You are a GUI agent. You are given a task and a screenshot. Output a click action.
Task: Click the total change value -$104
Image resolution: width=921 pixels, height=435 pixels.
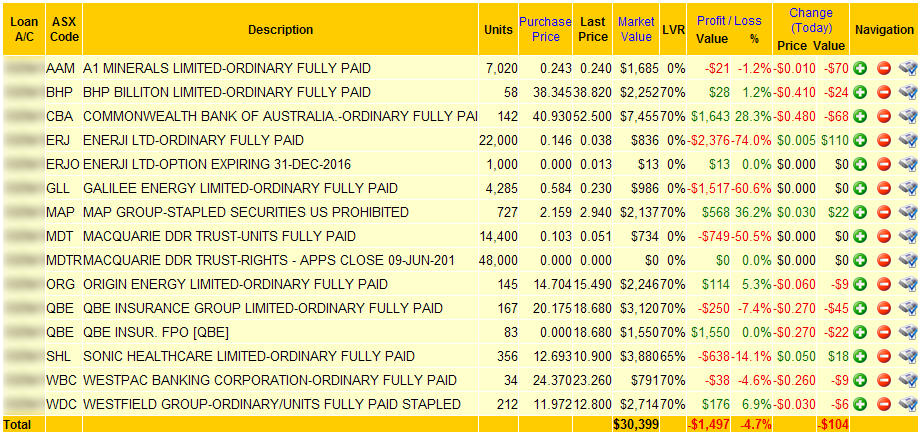point(833,424)
